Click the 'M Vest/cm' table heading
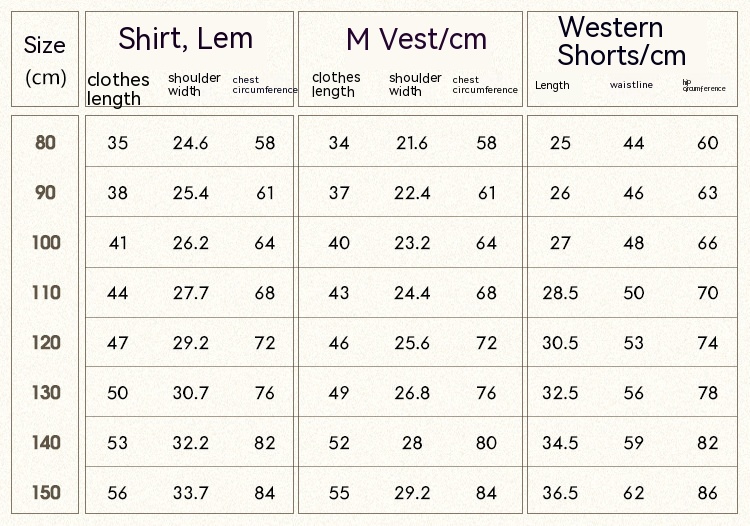This screenshot has width=750, height=526. 416,40
